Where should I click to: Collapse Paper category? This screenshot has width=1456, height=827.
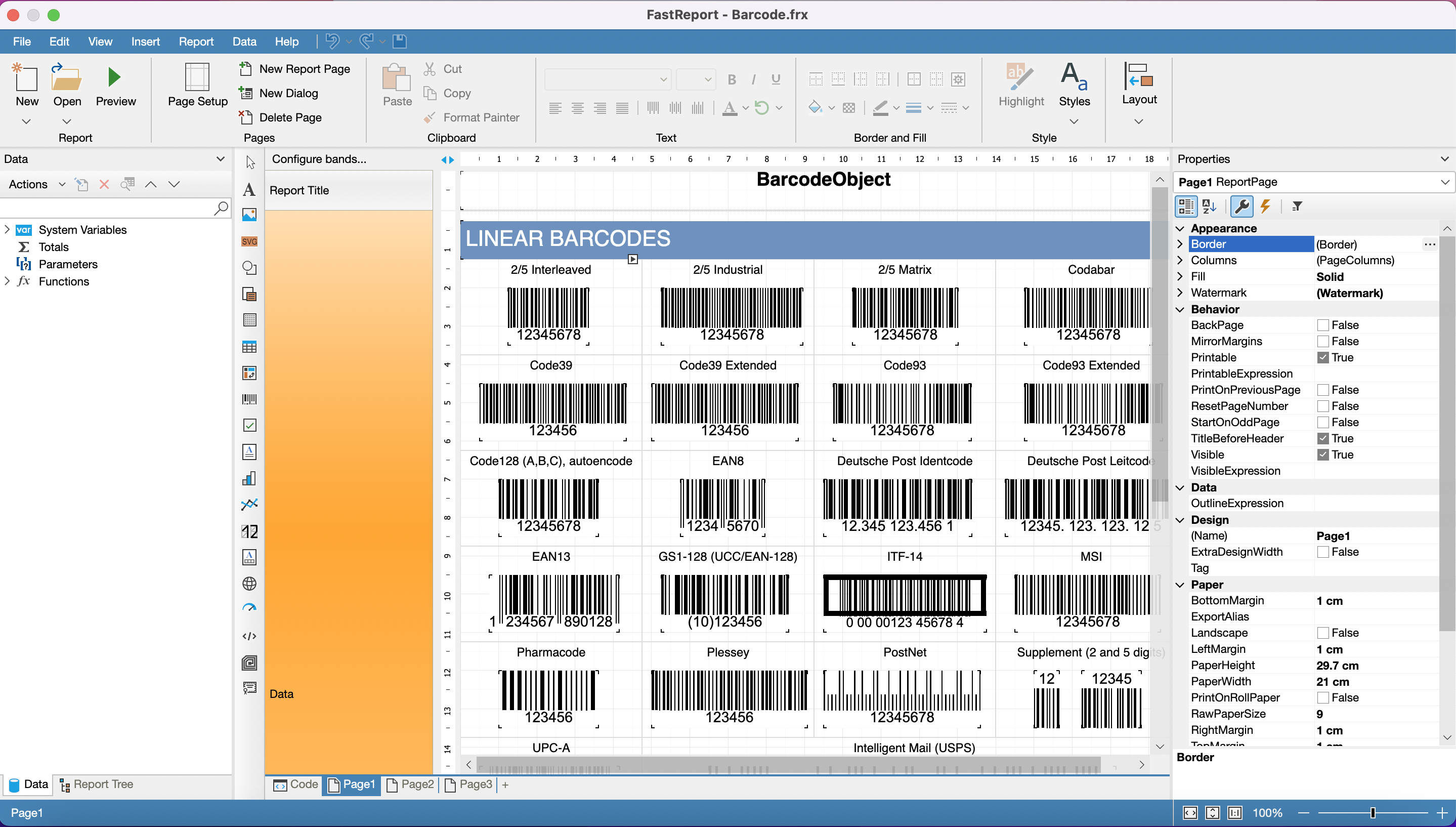[1181, 585]
